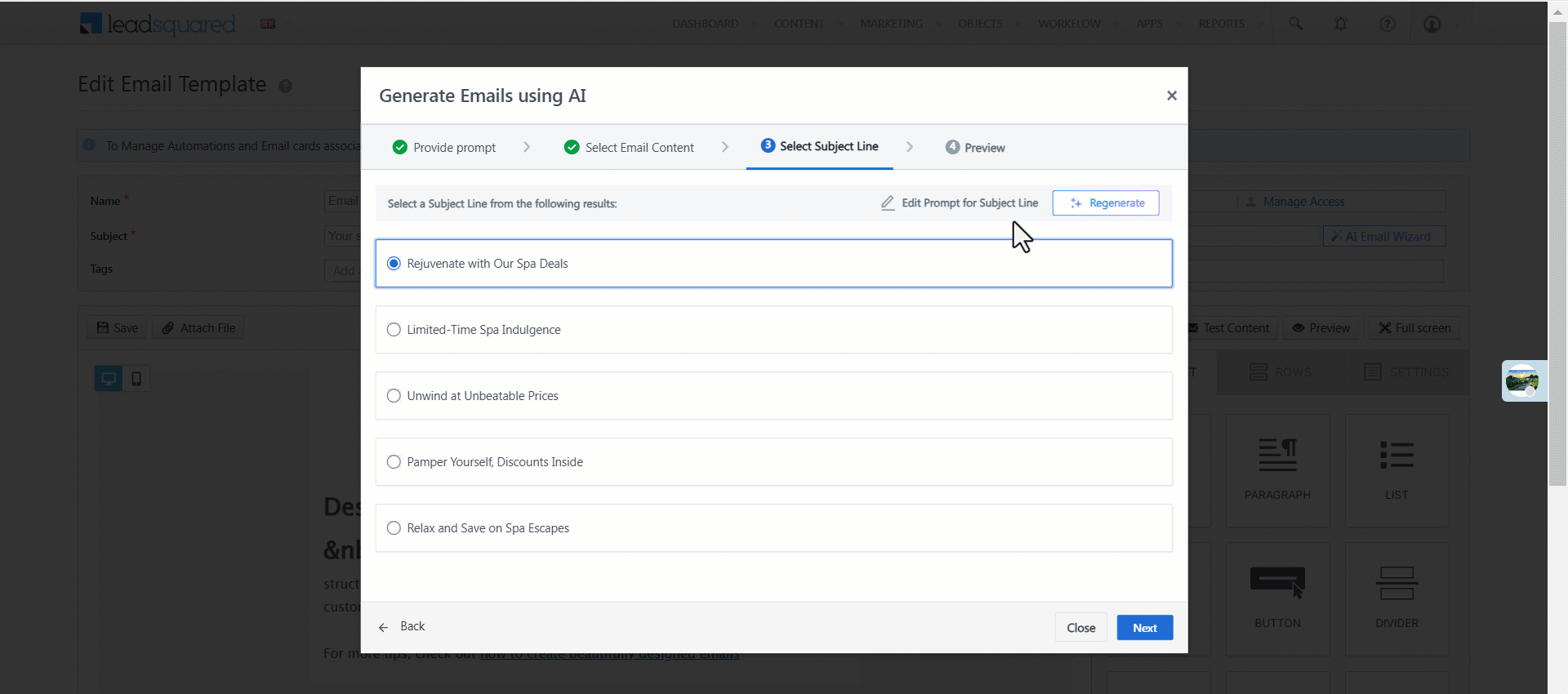The height and width of the screenshot is (694, 1568).
Task: Click the LeadSquared logo
Action: point(158,24)
